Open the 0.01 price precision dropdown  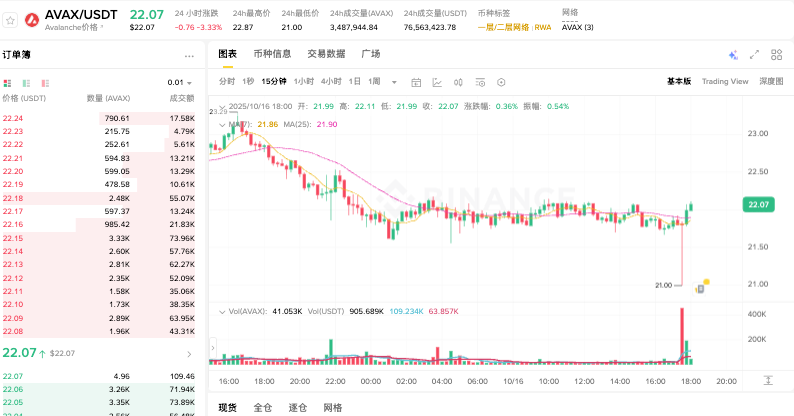tap(180, 82)
